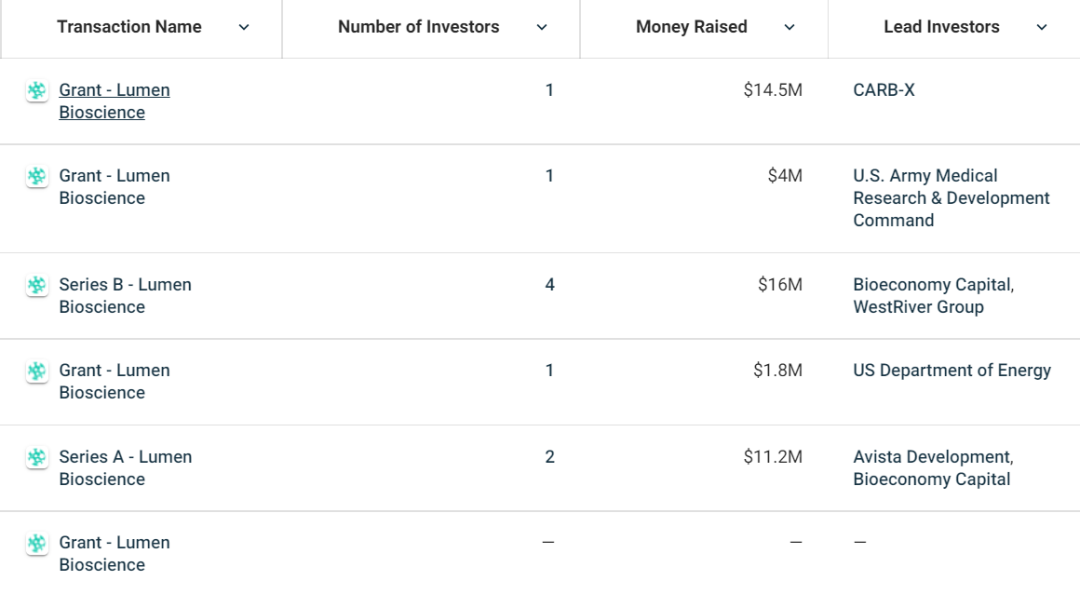Open Series A - Lumen Bioscience transaction
1080x594 pixels.
[125, 468]
